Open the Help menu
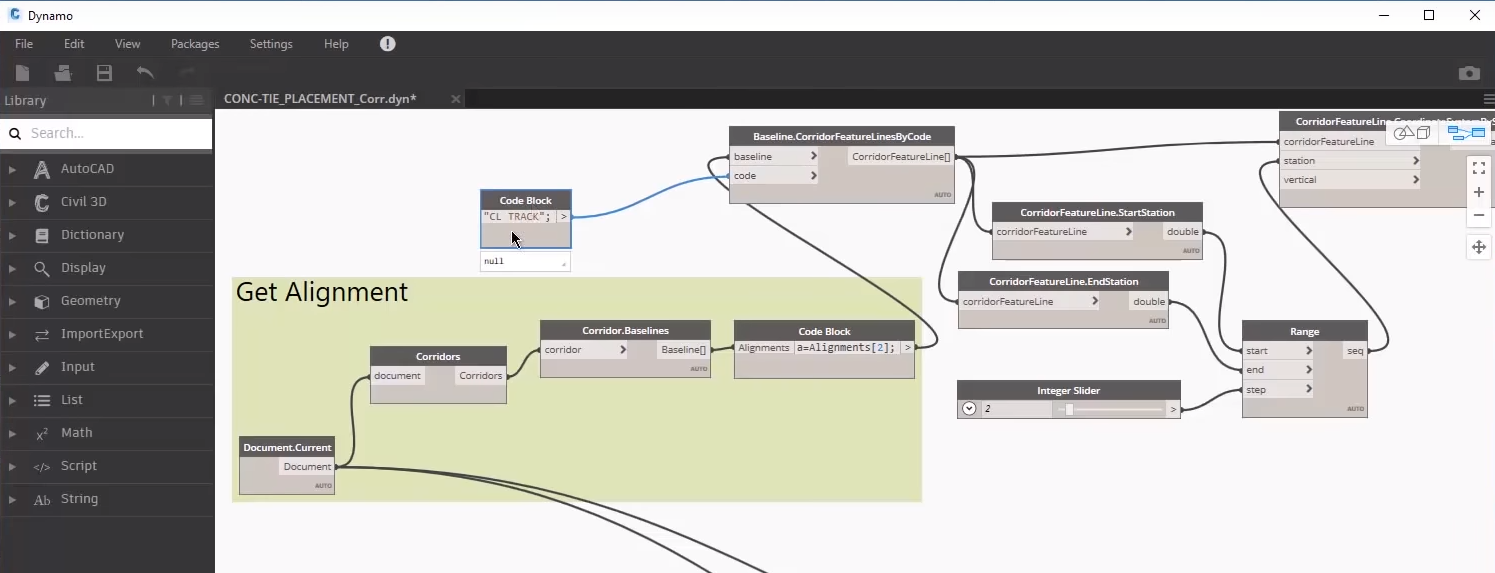1495x573 pixels. pyautogui.click(x=336, y=44)
